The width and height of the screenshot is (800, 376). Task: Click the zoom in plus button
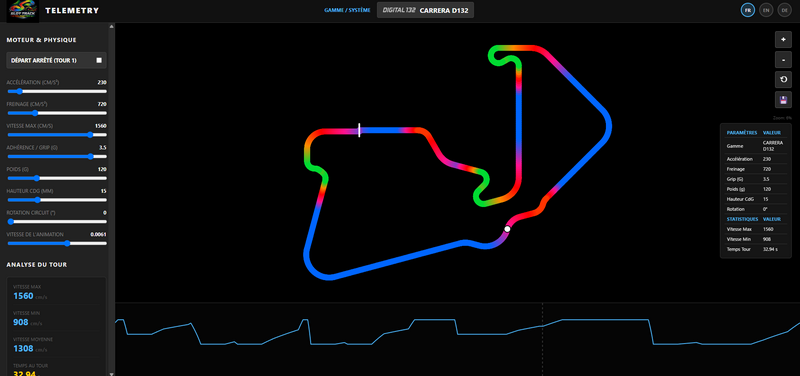783,39
